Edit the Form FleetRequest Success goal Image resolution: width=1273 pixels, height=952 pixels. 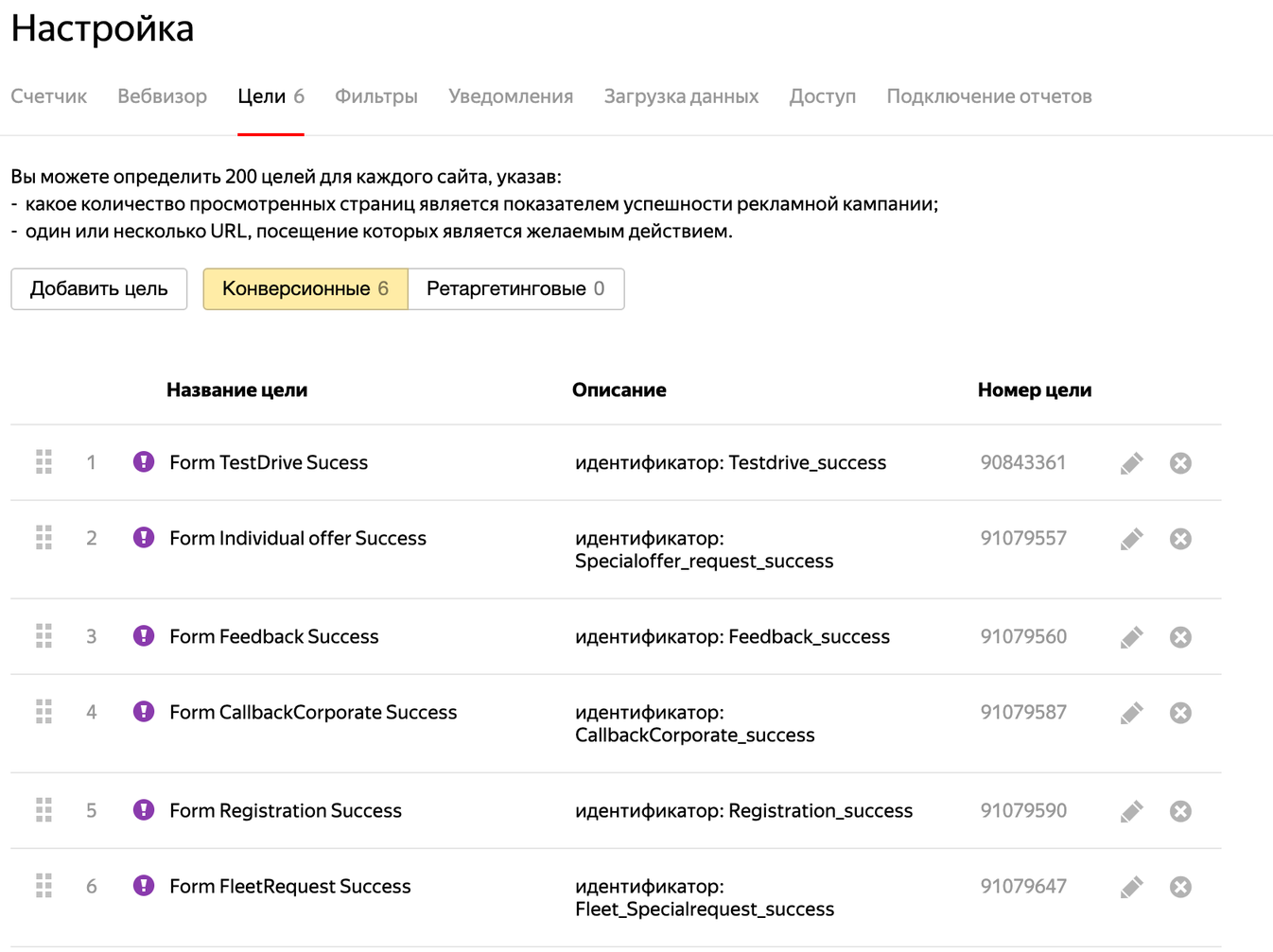pyautogui.click(x=1131, y=887)
